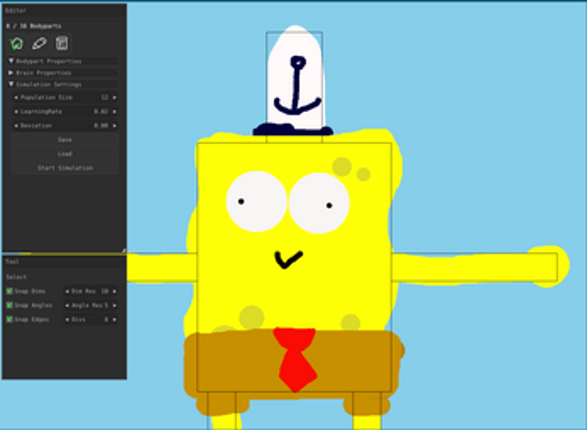This screenshot has height=430, width=587.
Task: Click the Editor panel title bar
Action: tap(64, 10)
